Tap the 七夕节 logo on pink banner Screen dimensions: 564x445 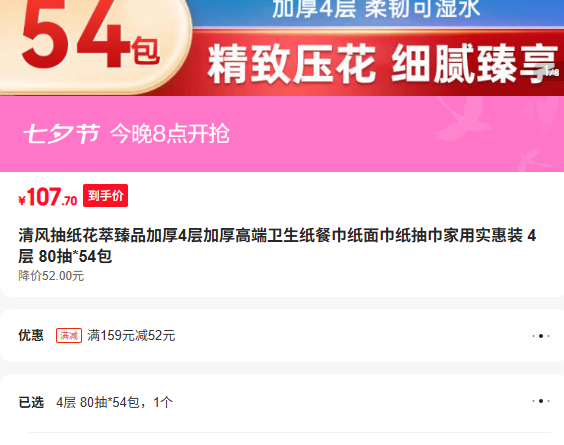pos(62,134)
